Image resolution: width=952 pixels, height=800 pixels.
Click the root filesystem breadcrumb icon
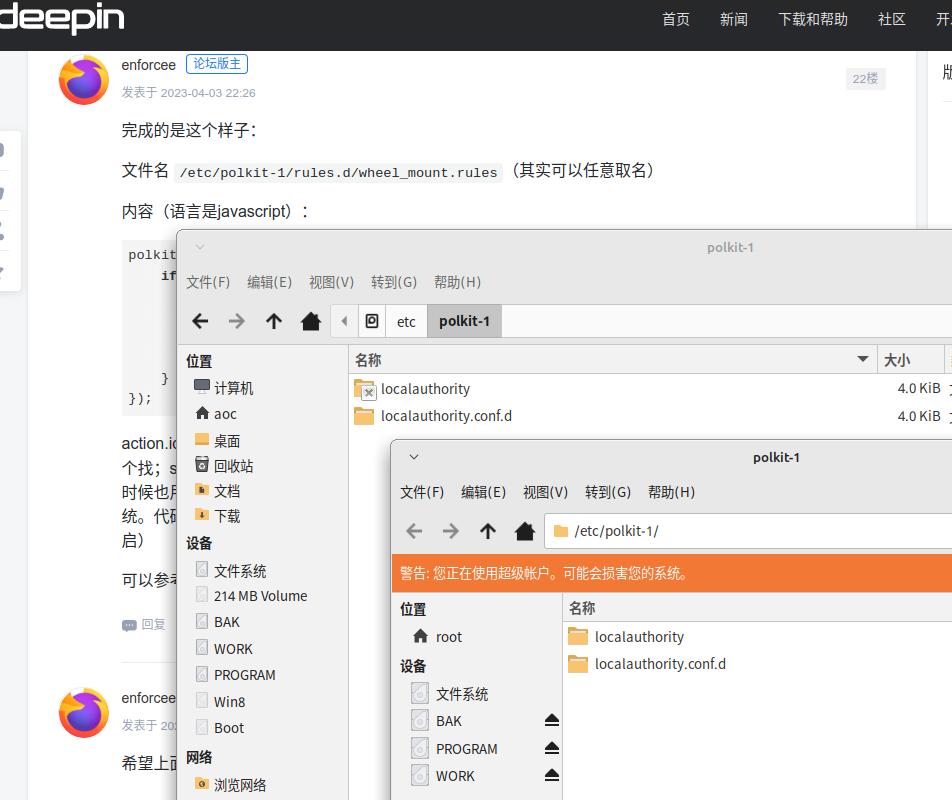(x=372, y=321)
